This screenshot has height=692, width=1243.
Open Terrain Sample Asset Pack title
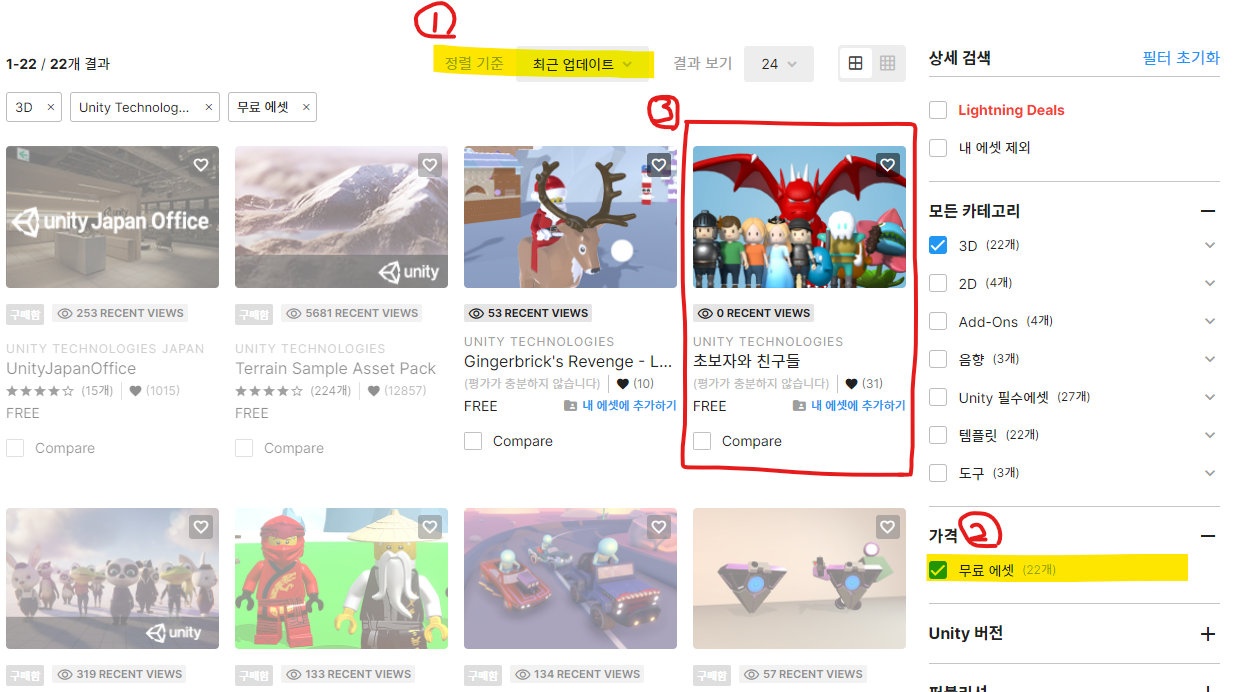tap(336, 368)
